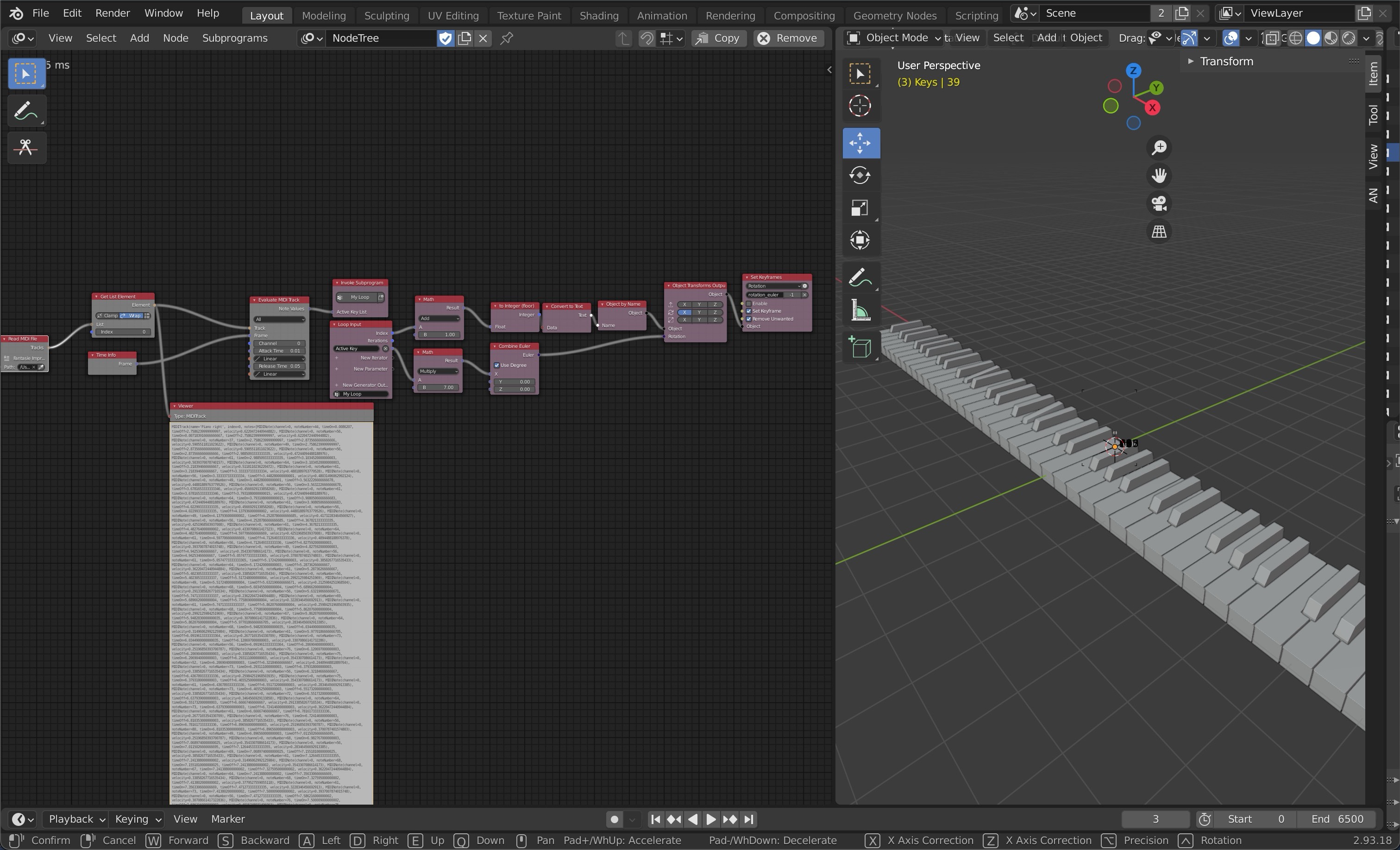The image size is (1400, 850).
Task: Click the Remove button in node editor header
Action: [x=788, y=38]
